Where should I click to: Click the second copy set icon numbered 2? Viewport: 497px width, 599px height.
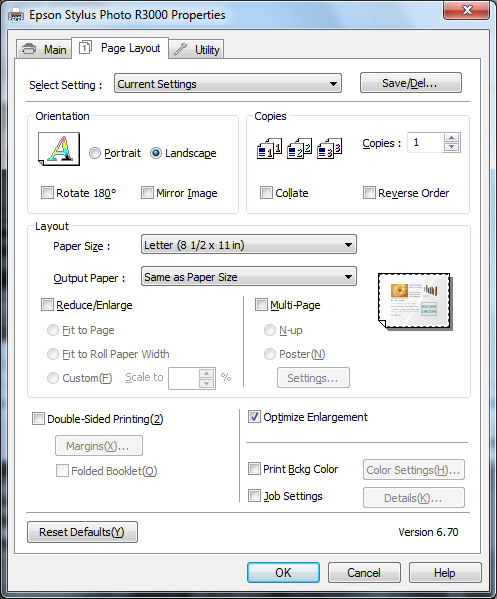299,149
